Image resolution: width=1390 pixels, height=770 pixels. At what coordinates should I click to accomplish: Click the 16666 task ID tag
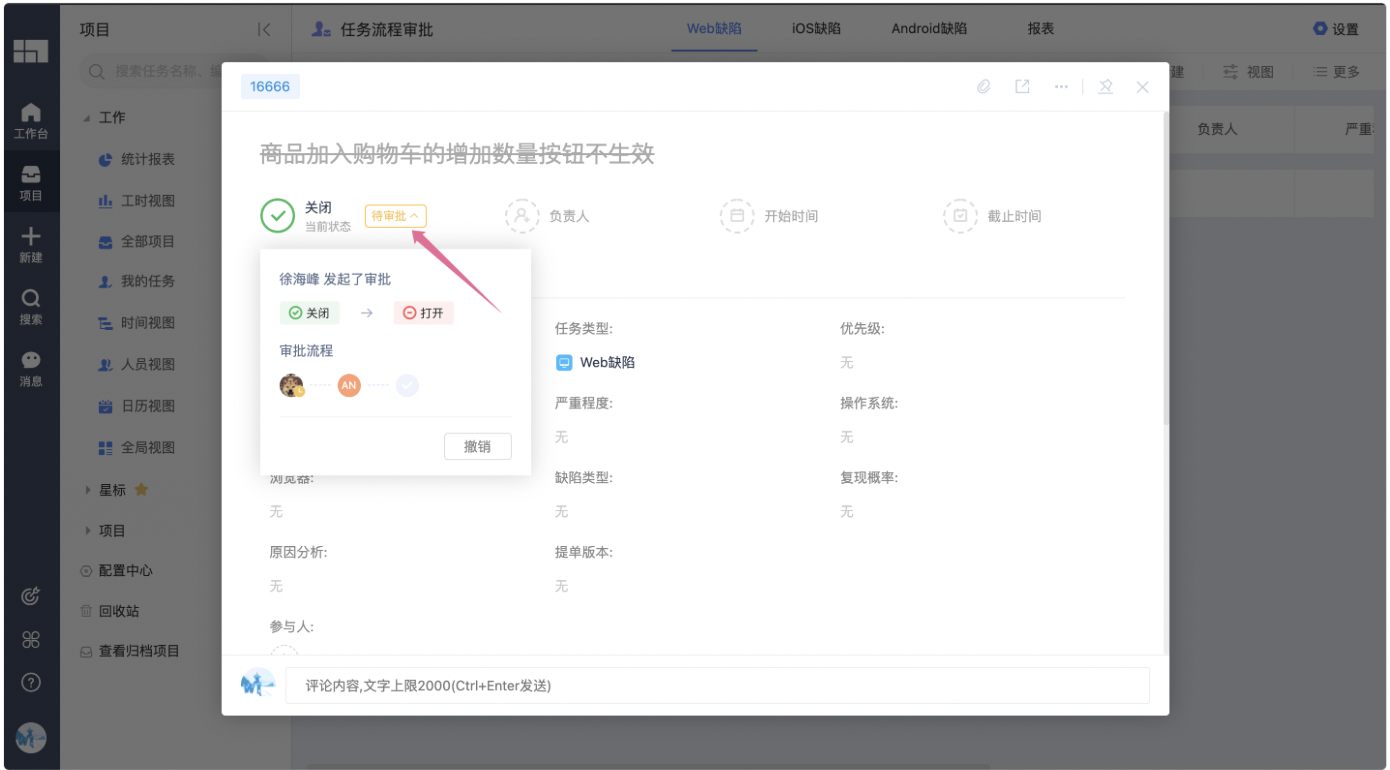click(x=270, y=87)
